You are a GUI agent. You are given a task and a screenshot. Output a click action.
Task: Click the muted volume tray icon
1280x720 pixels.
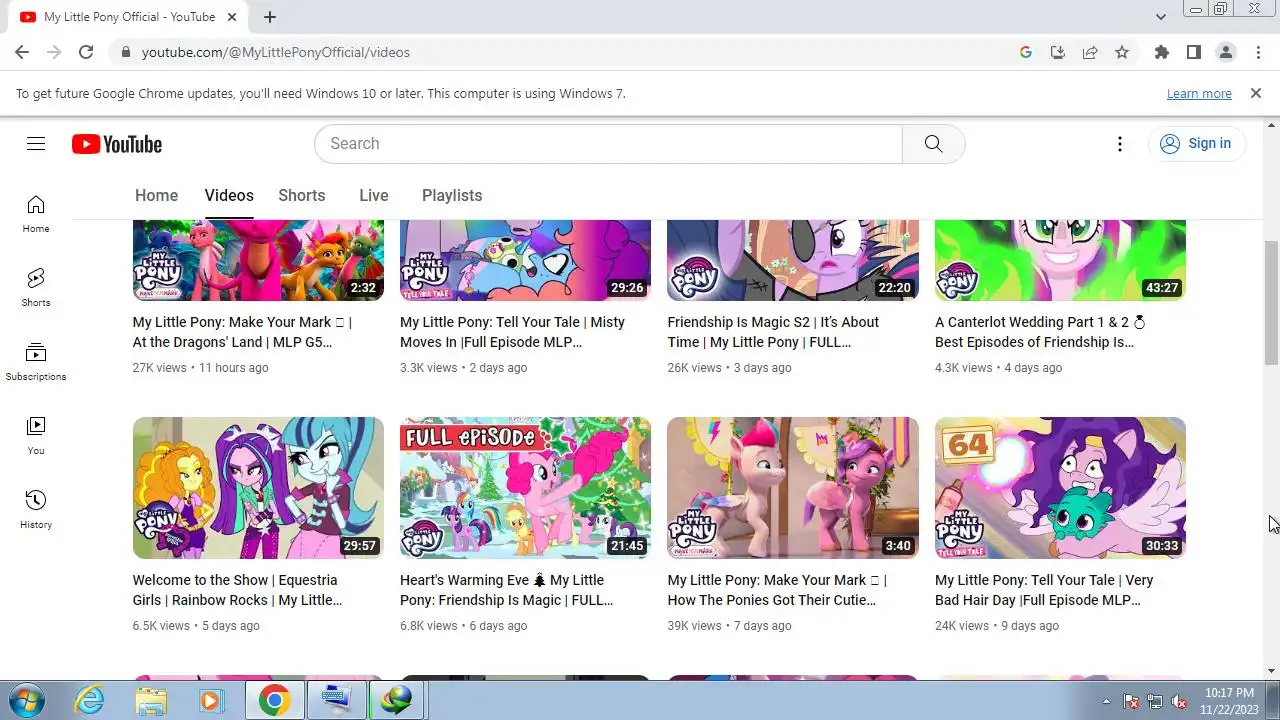tap(1179, 701)
